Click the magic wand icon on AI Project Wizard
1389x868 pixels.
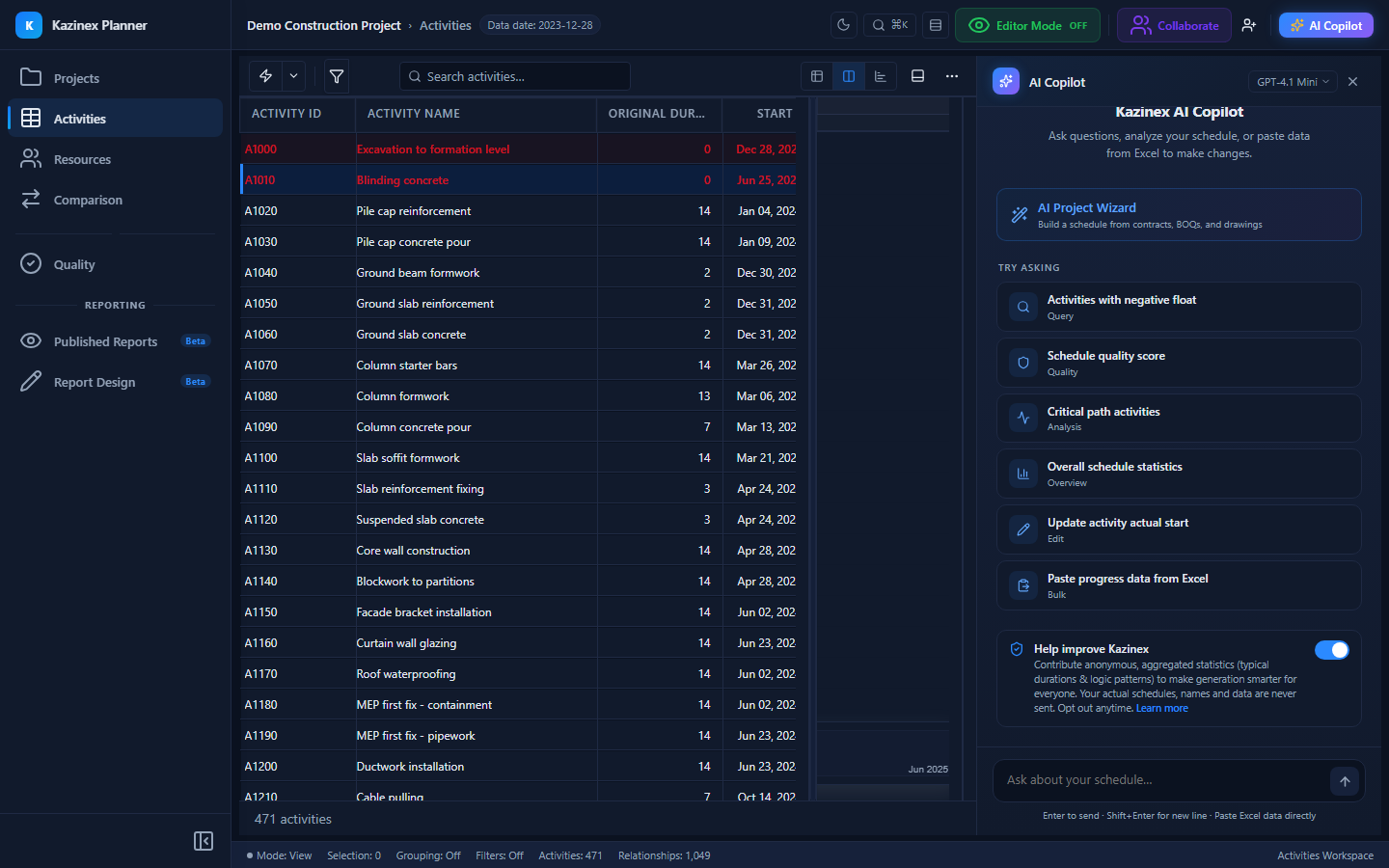pos(1020,215)
